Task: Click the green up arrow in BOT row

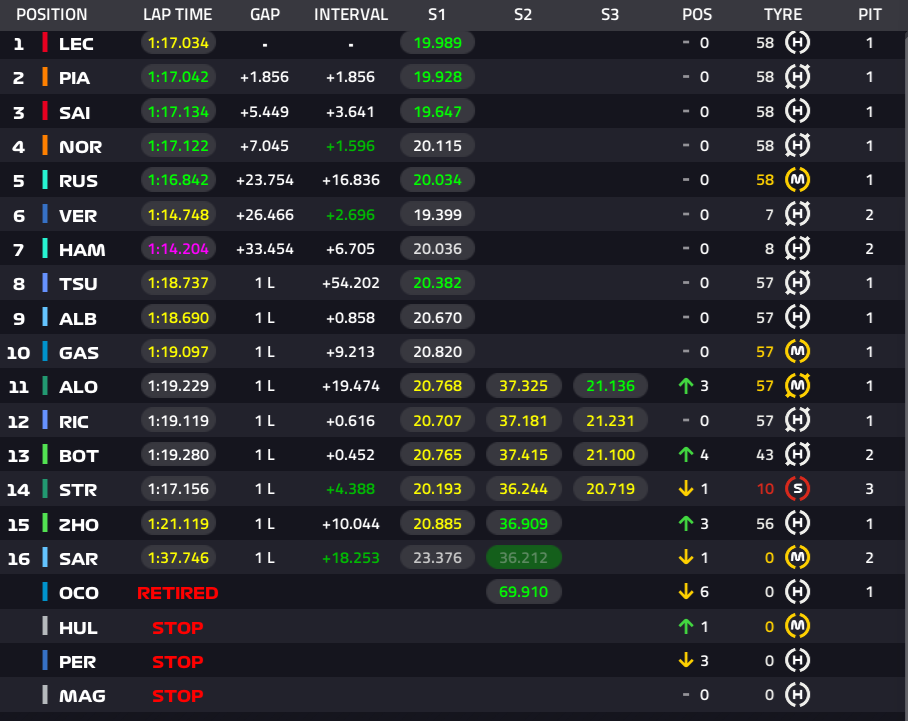Action: pyautogui.click(x=686, y=455)
